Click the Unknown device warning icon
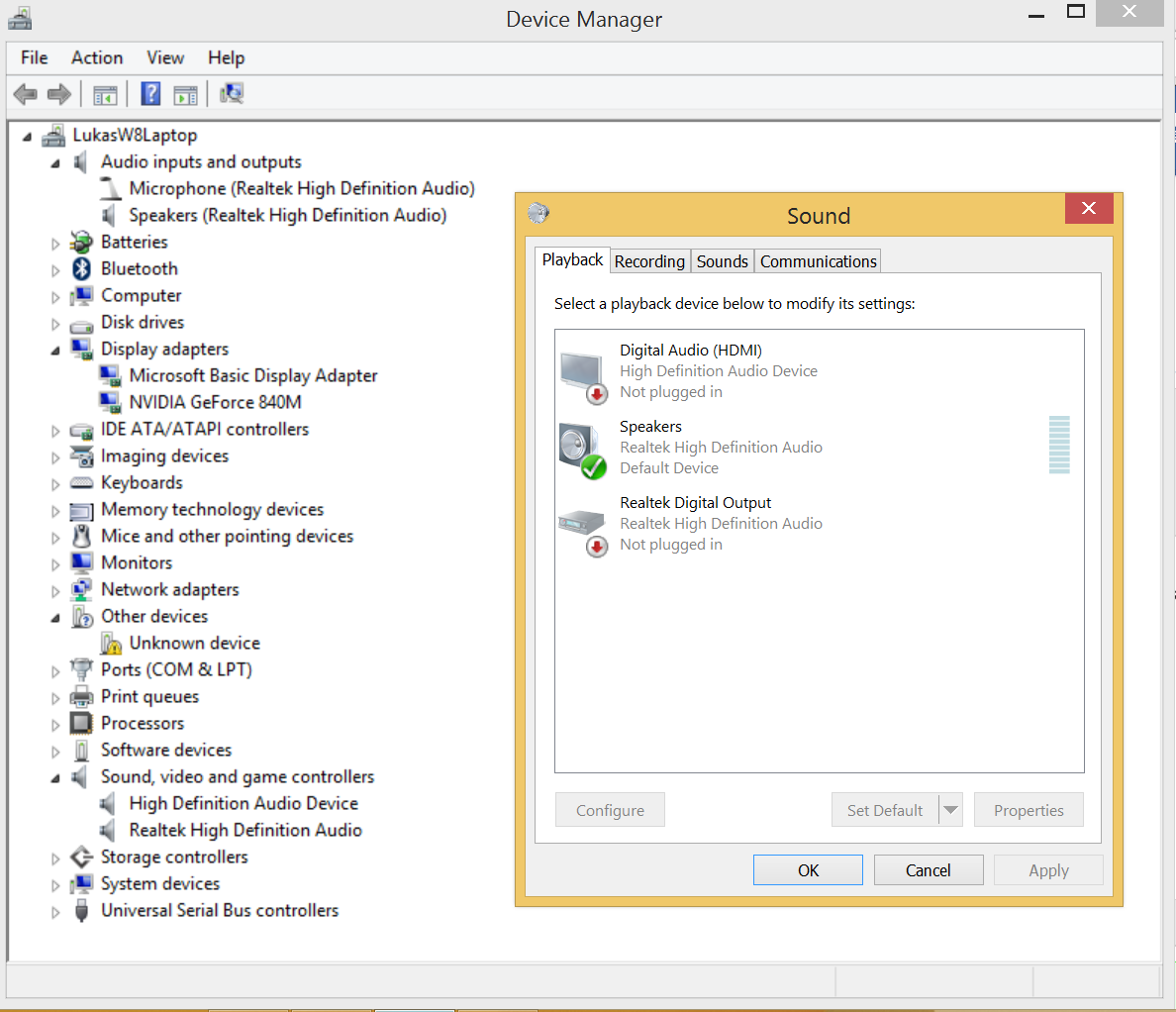This screenshot has height=1012, width=1176. 110,643
